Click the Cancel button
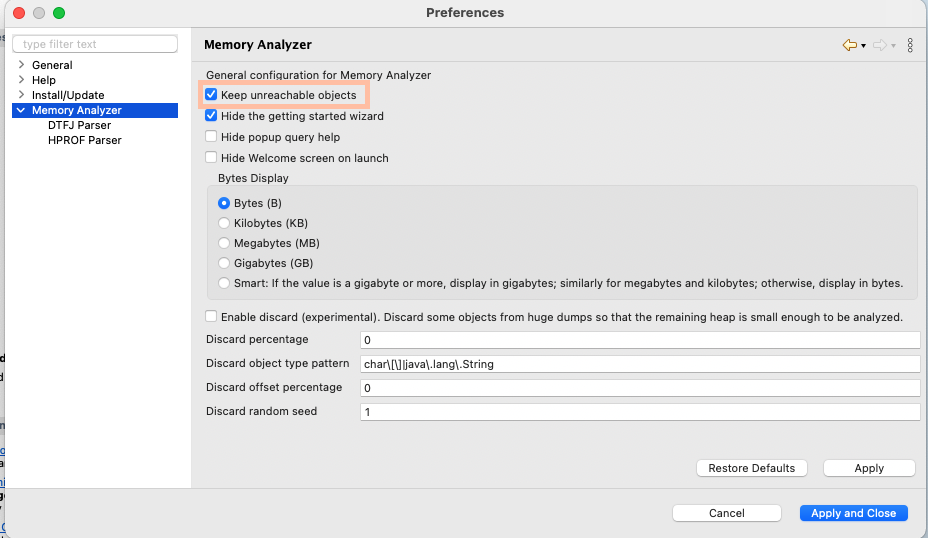The image size is (928, 538). tap(727, 513)
